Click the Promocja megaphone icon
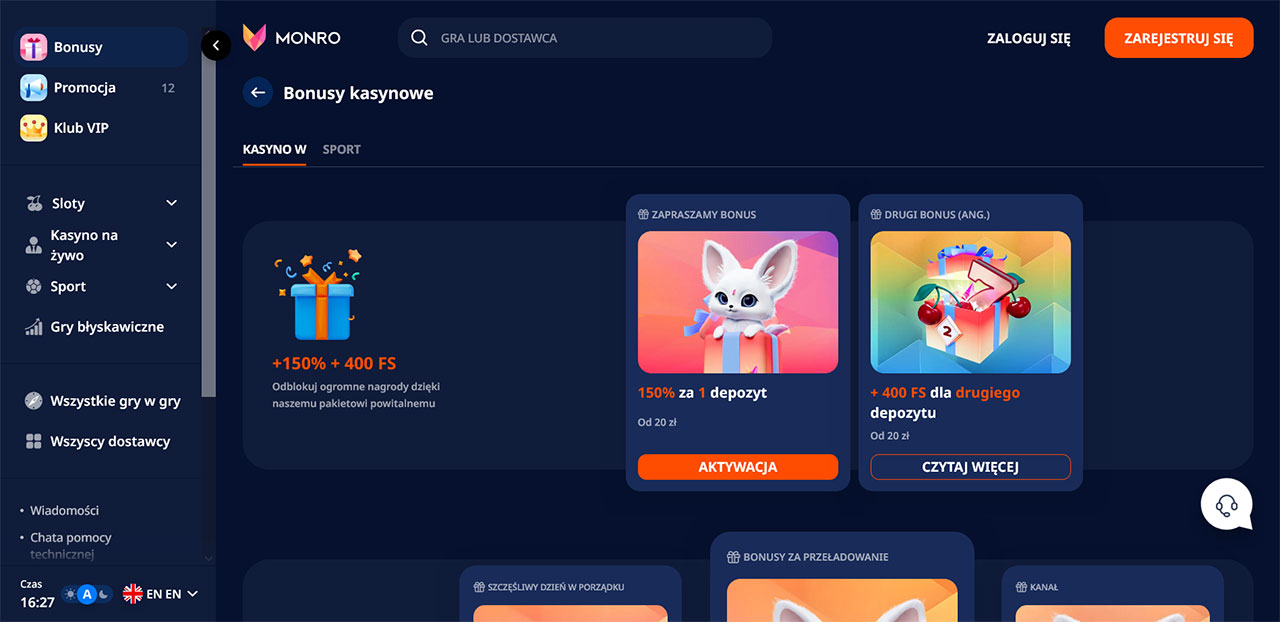Screen dimensions: 1280x622 [x=34, y=88]
